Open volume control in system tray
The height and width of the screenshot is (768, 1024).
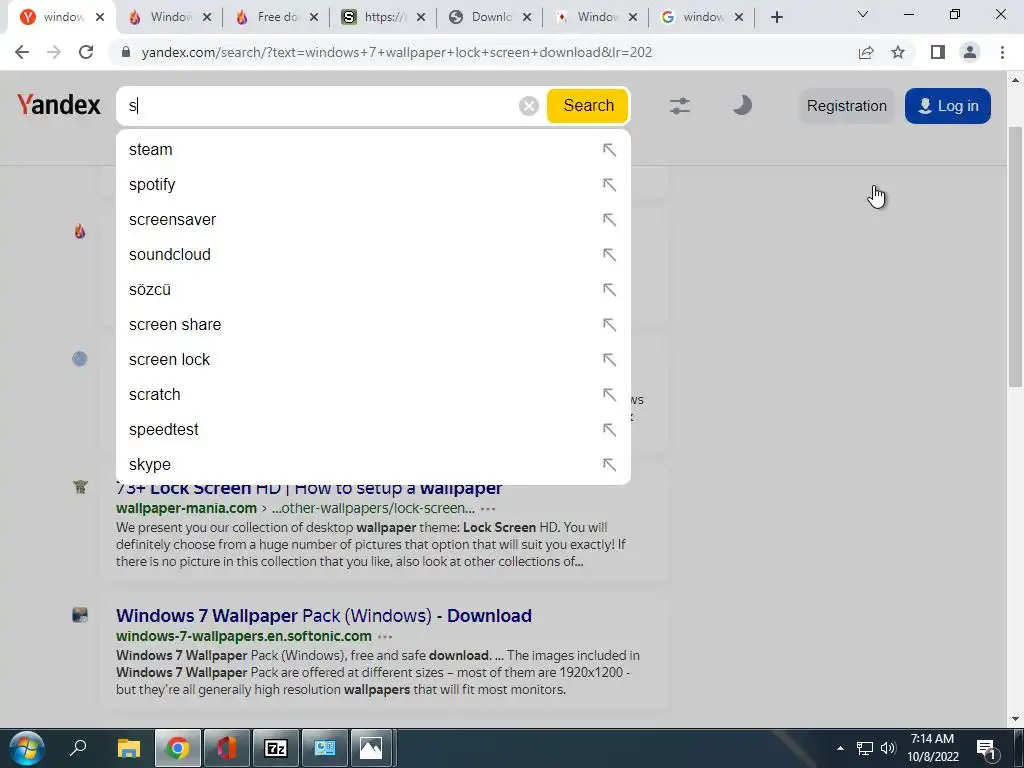coord(888,748)
